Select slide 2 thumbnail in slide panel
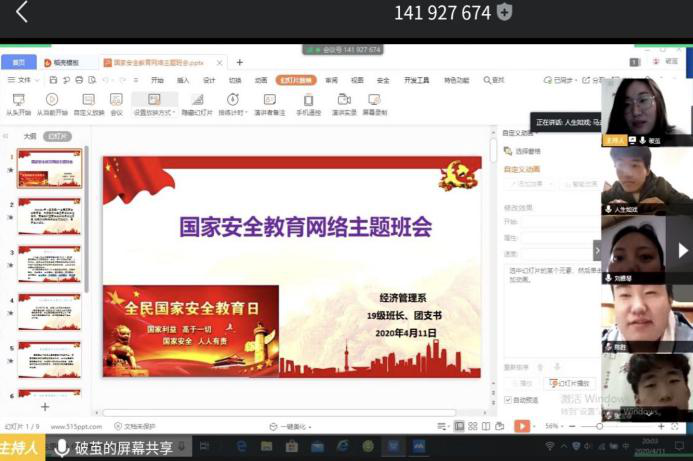Screen dimensions: 693x461 [x=49, y=215]
